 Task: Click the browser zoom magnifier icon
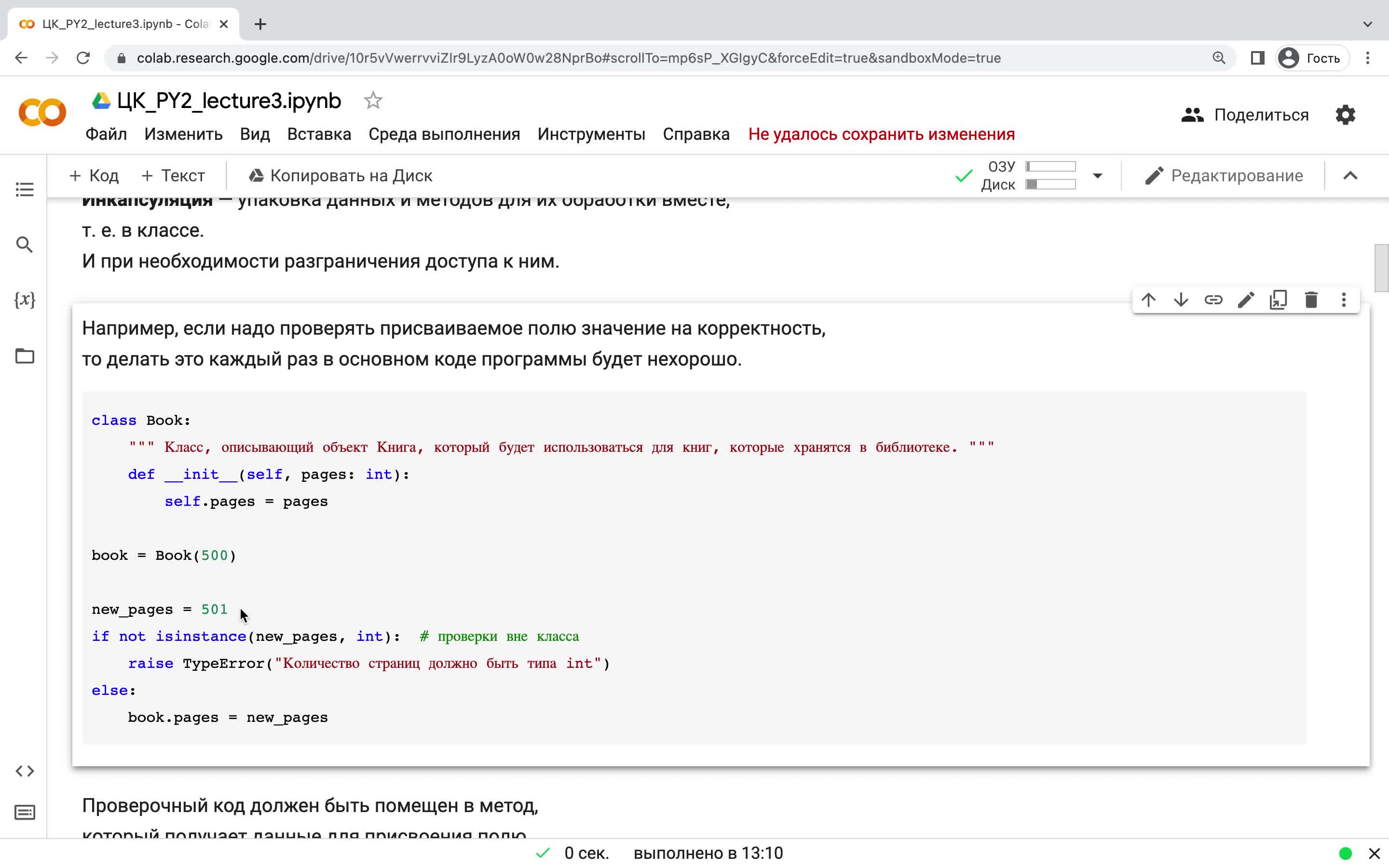pyautogui.click(x=1219, y=58)
